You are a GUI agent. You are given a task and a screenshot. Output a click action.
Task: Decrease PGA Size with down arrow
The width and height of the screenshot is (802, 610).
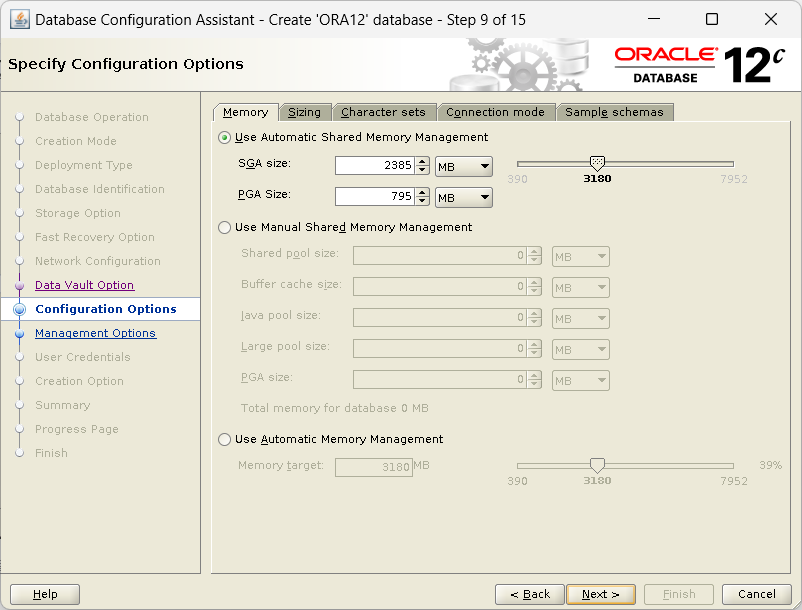(422, 201)
